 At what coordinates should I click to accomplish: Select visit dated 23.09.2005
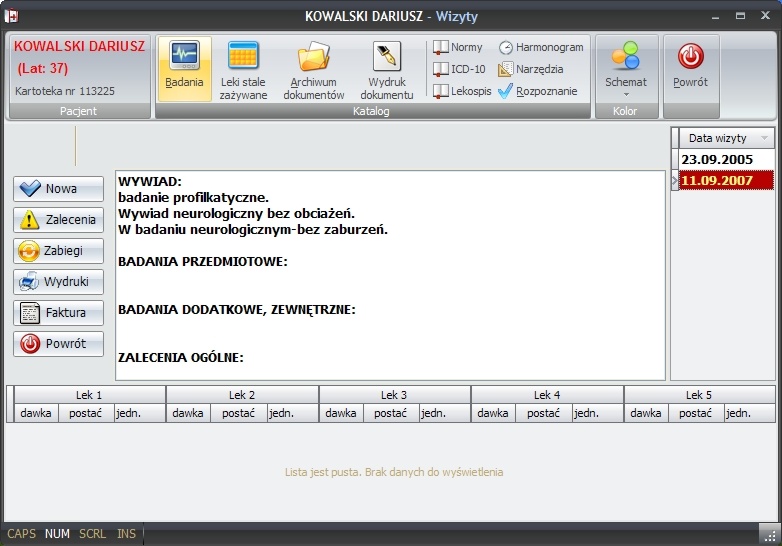726,160
